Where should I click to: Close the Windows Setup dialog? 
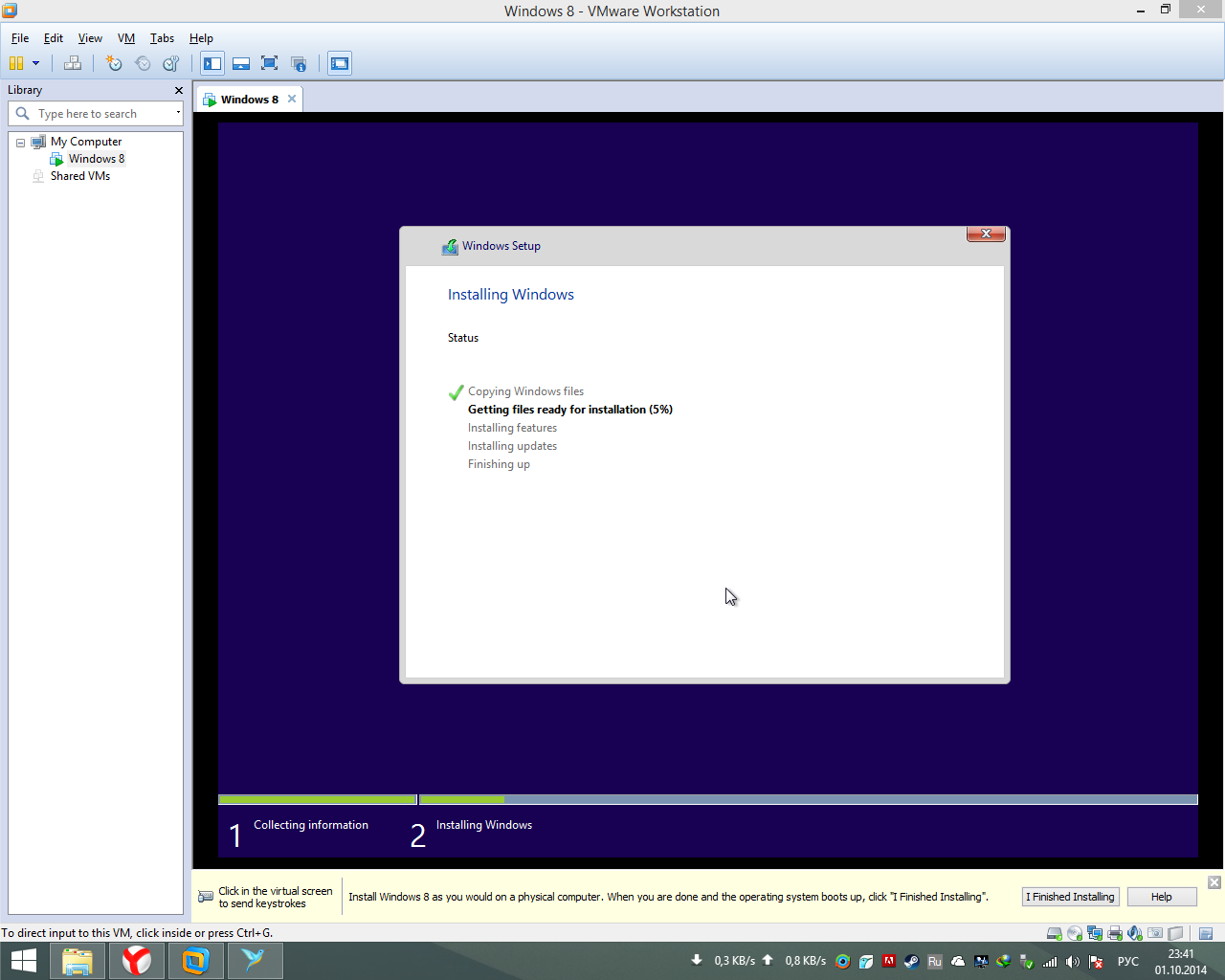point(986,234)
